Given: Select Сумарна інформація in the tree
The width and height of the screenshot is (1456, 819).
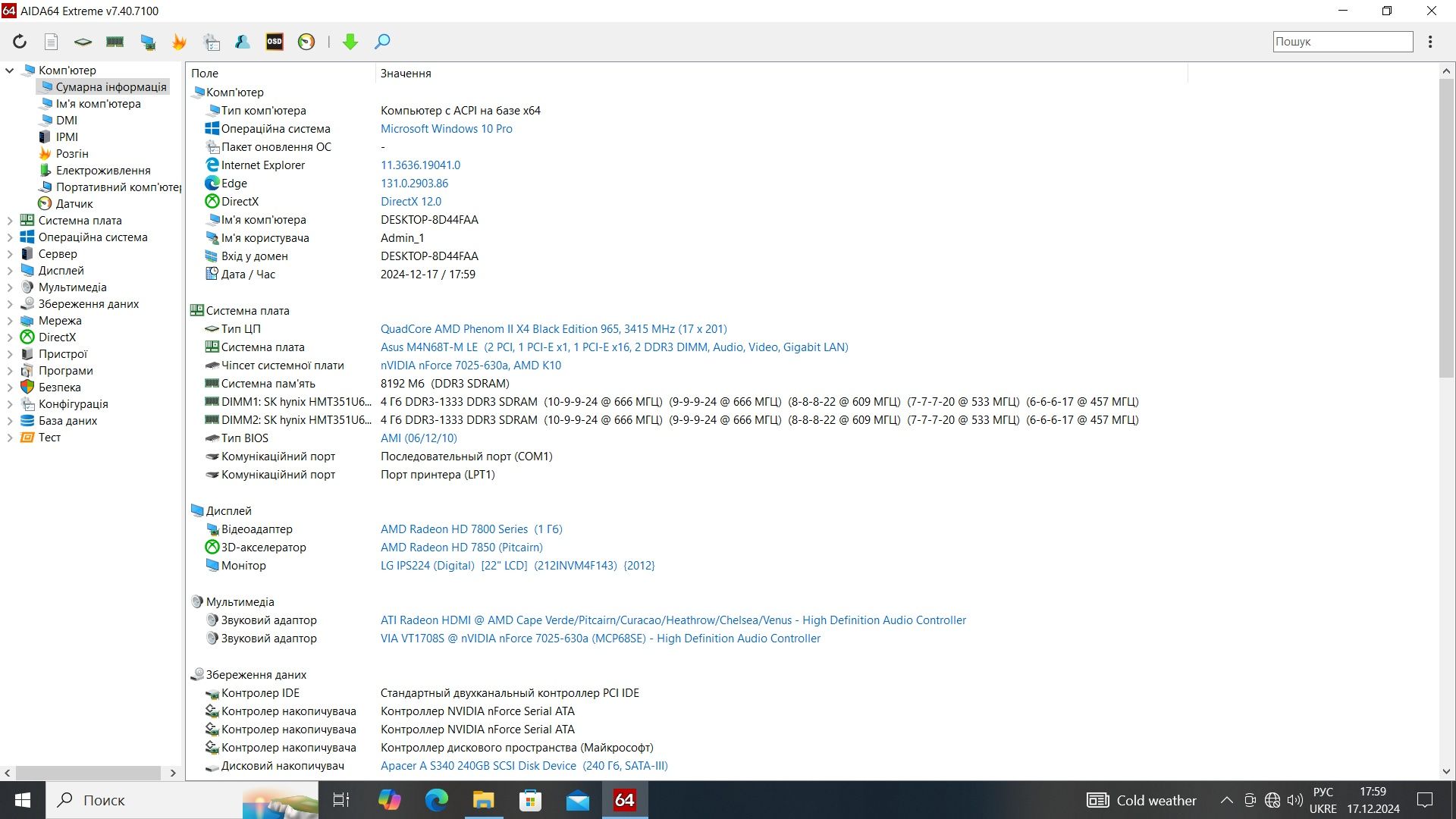Looking at the screenshot, I should 111,87.
